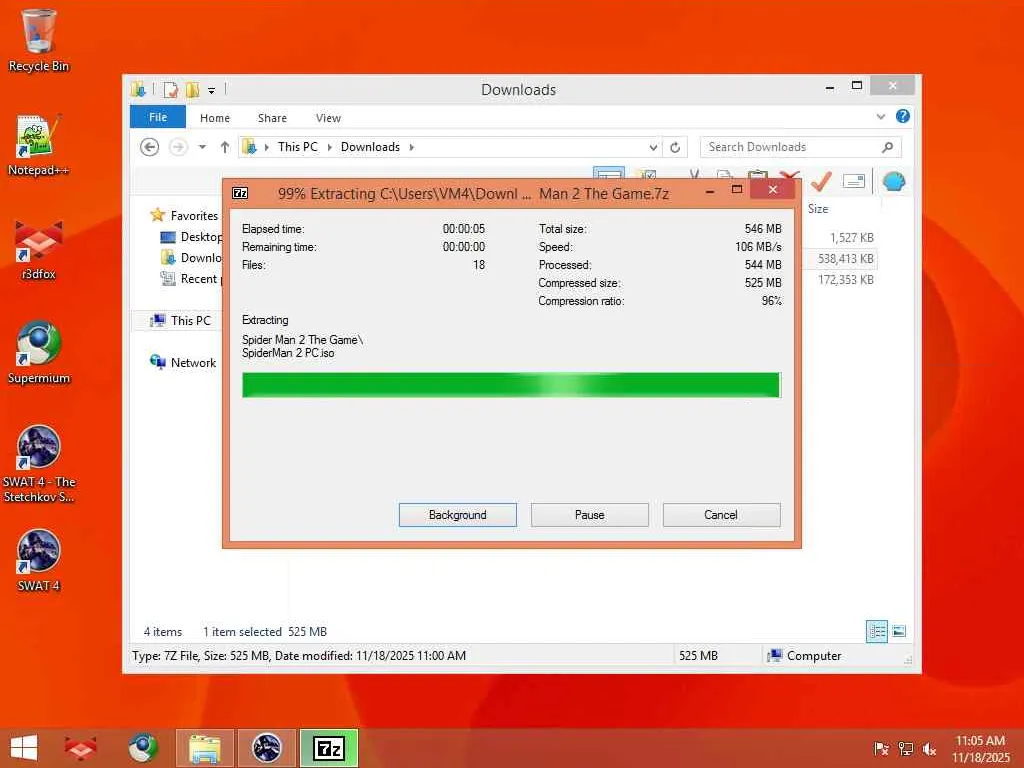Go Back in Downloads Explorer window
Viewport: 1024px width, 768px height.
150,147
